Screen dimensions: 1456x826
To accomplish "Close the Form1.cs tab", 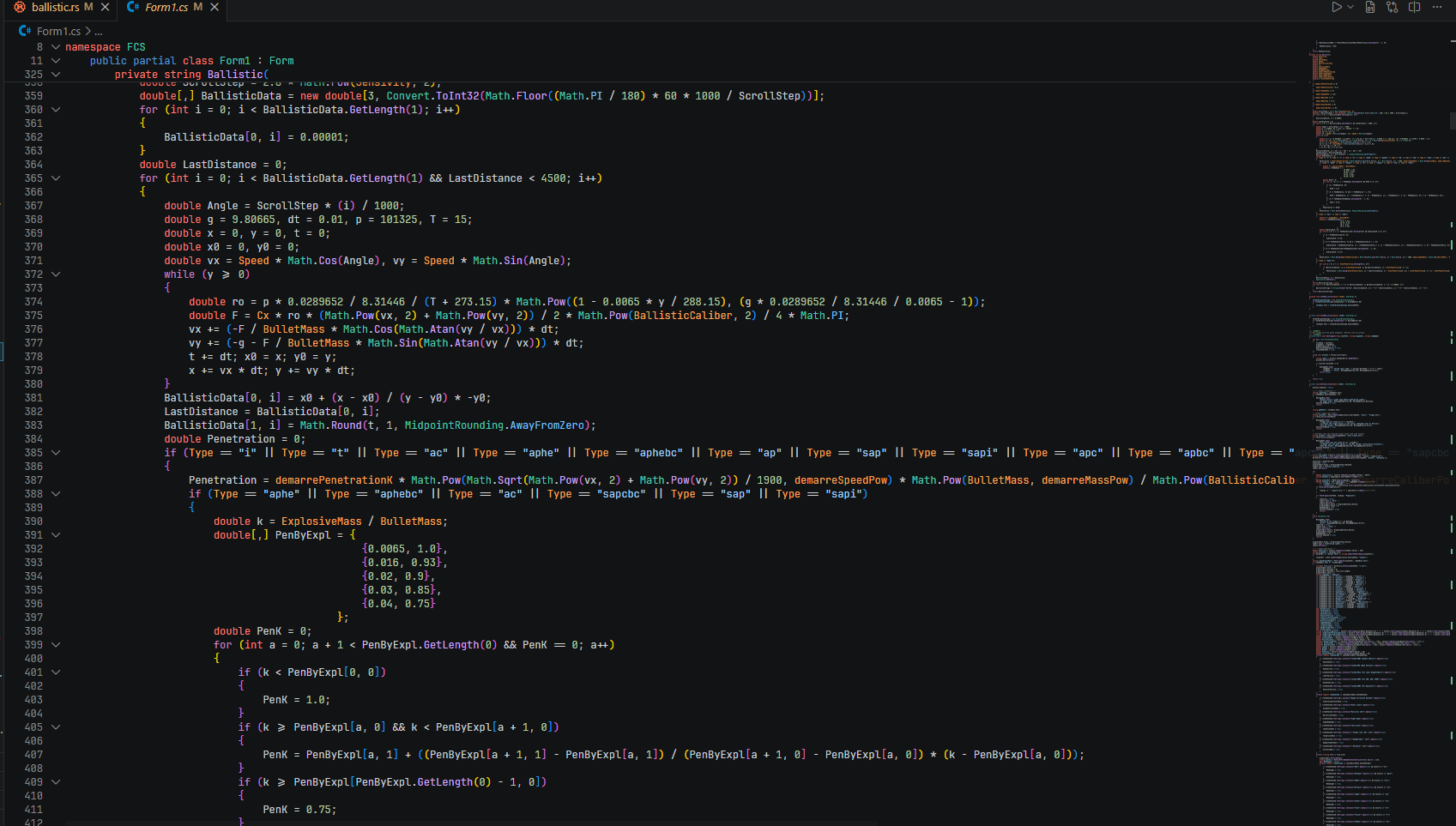I will coord(214,7).
